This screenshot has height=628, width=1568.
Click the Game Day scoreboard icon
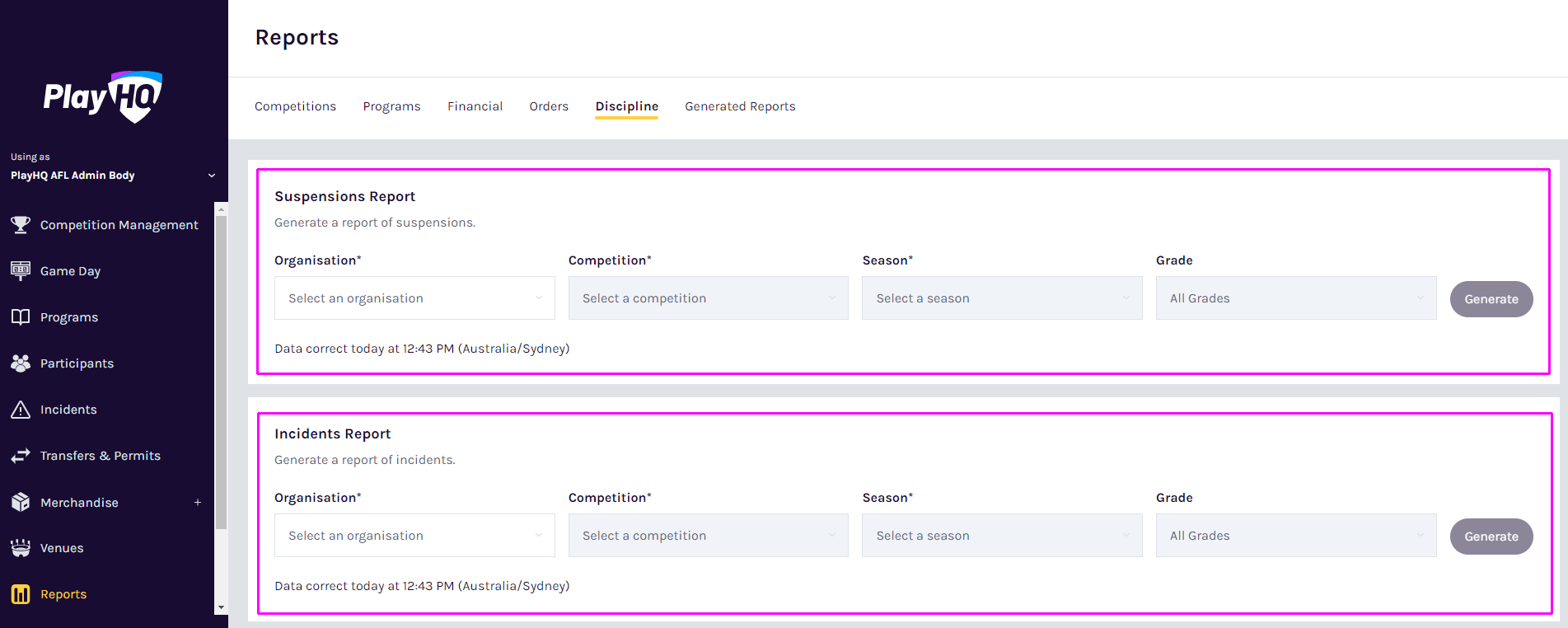pyautogui.click(x=21, y=271)
